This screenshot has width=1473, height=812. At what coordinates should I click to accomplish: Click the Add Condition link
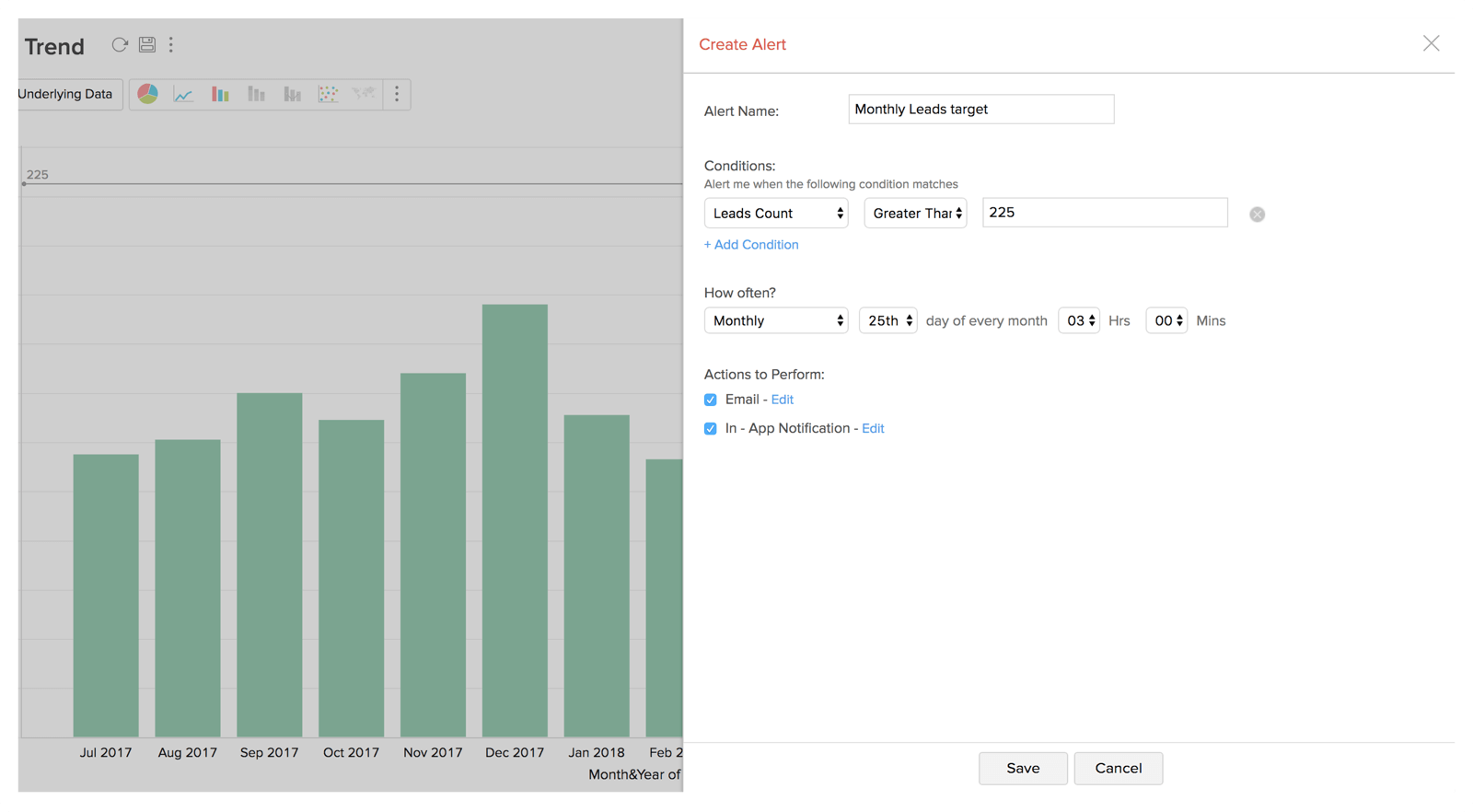tap(751, 245)
